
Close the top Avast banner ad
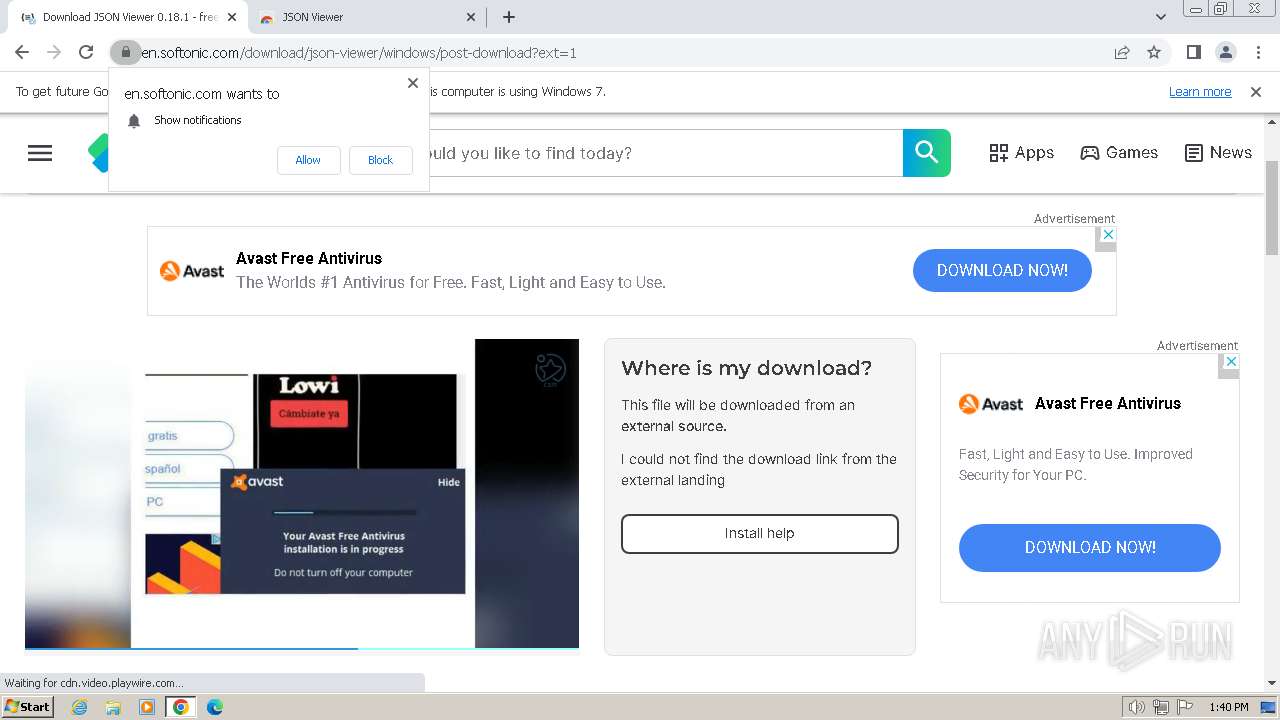(x=1107, y=234)
